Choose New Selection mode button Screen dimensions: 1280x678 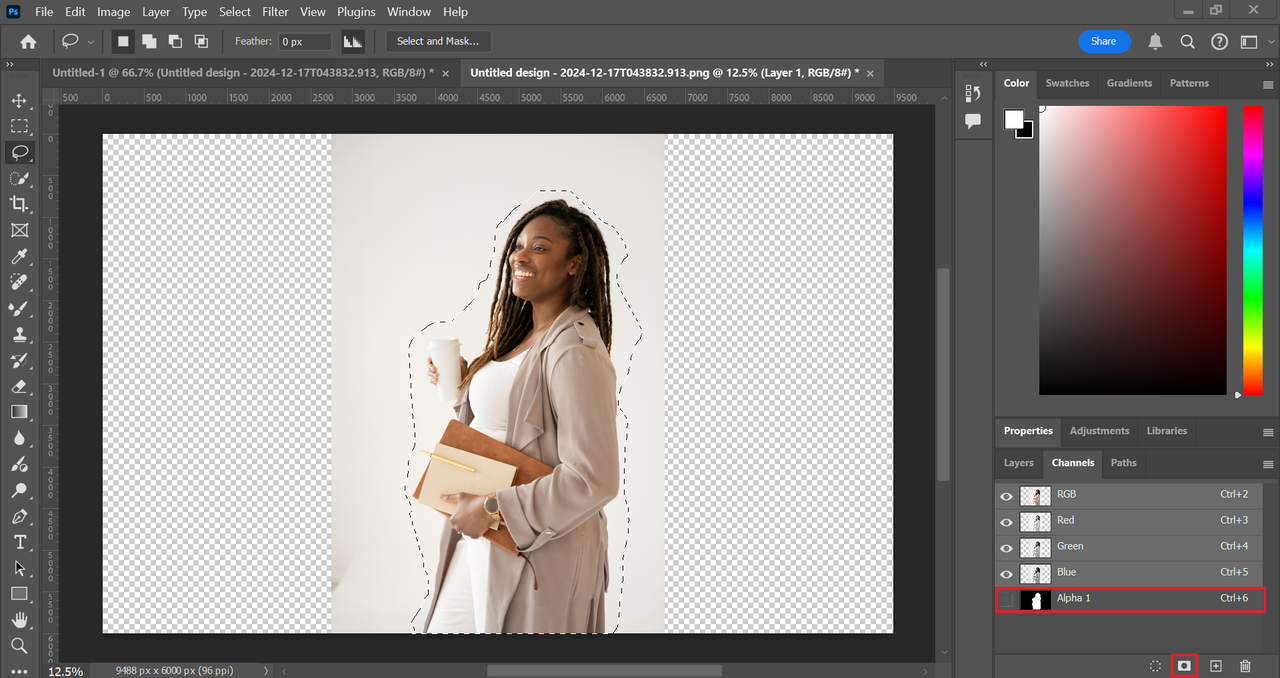[123, 41]
